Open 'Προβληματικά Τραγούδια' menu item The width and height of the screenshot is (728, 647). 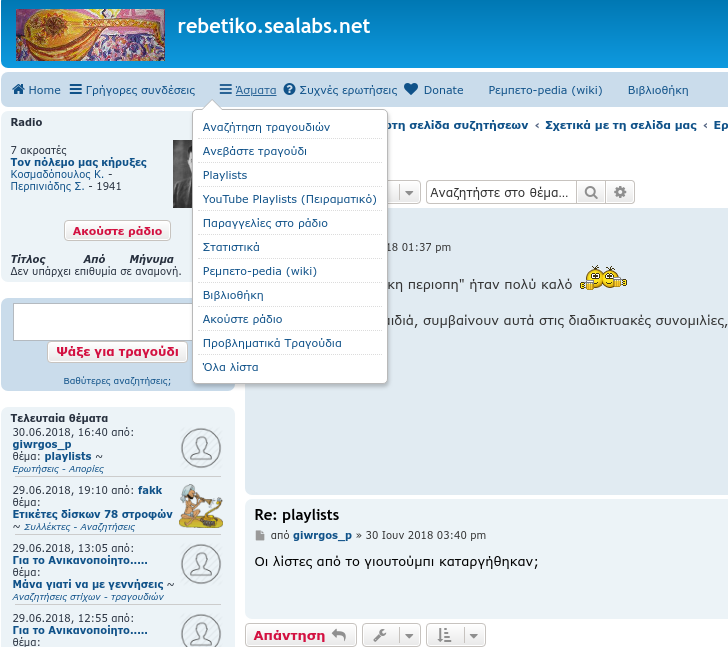pos(272,343)
